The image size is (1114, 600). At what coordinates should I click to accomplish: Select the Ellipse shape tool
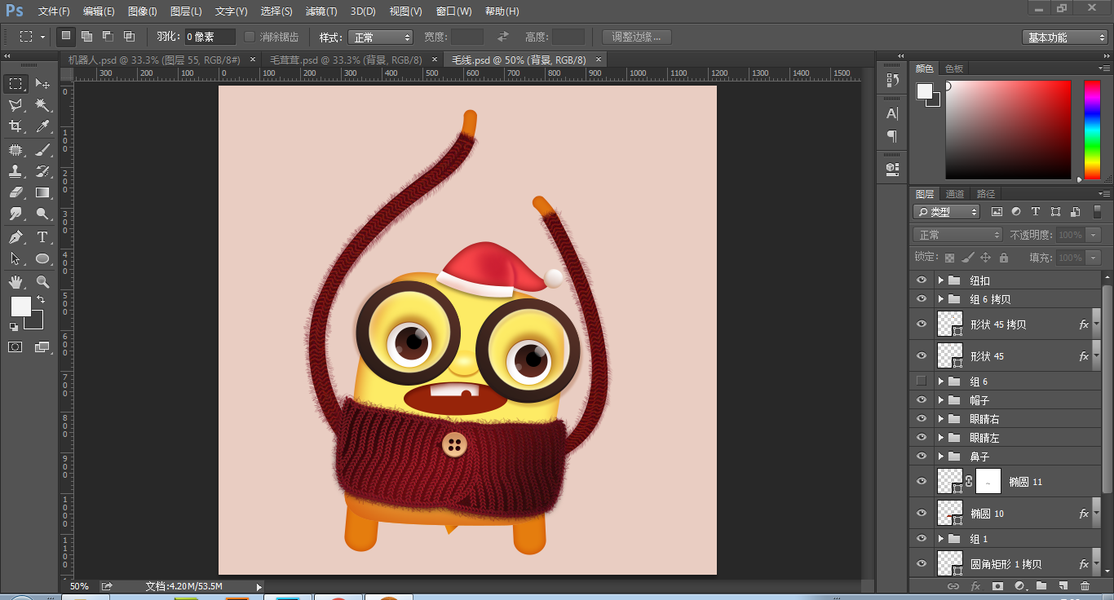pos(43,258)
